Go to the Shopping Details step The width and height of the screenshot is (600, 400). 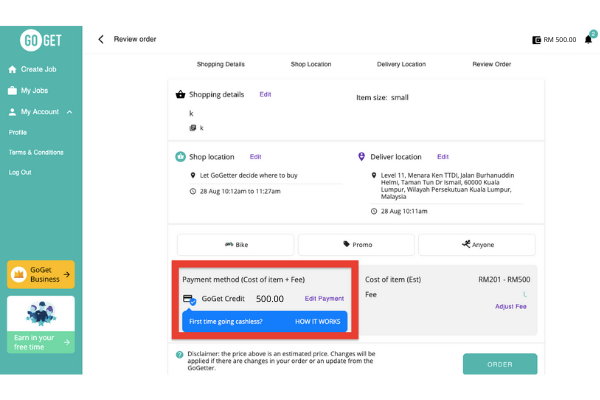pos(221,64)
